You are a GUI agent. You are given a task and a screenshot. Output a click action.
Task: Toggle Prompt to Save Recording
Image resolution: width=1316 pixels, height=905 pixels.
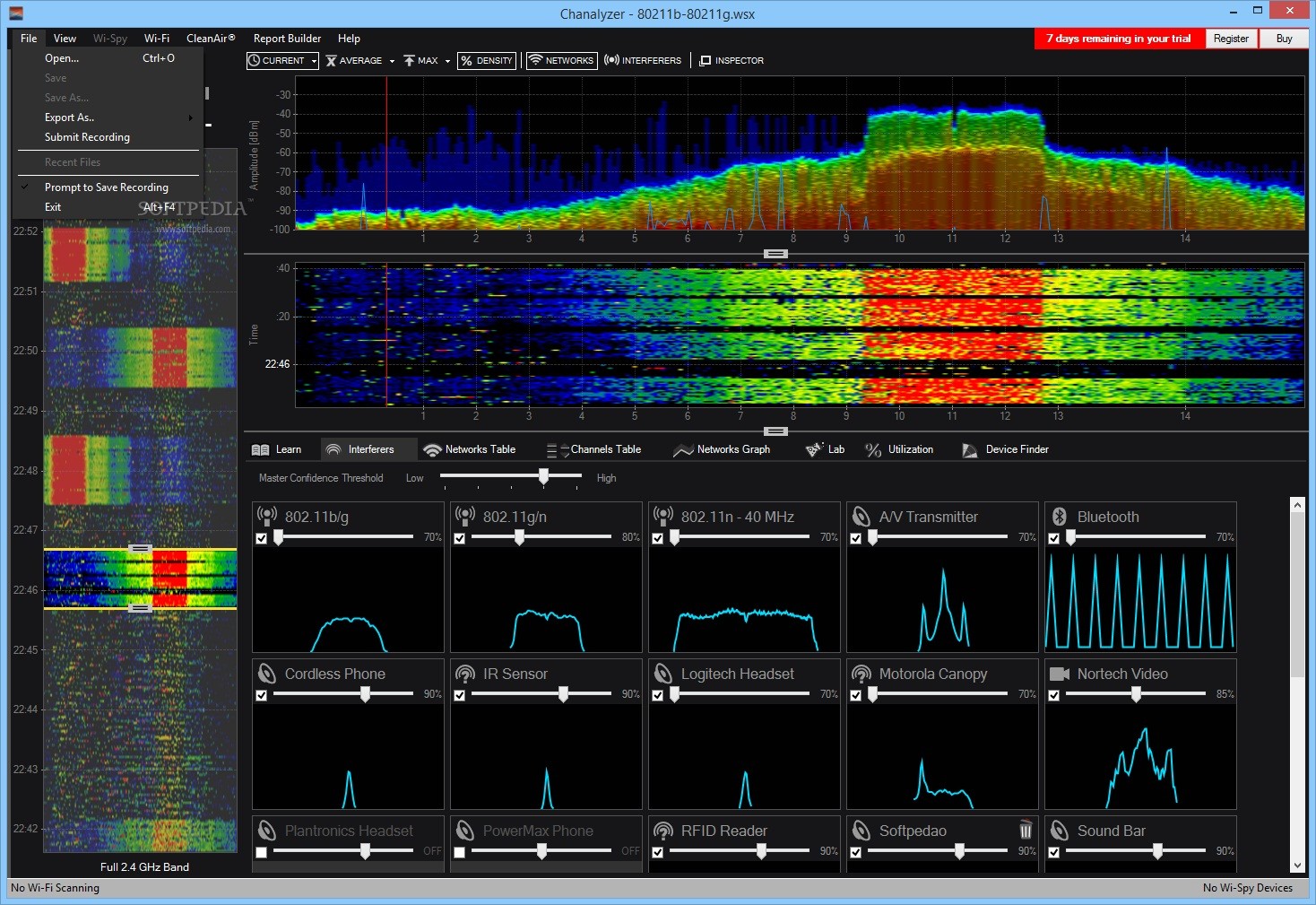click(108, 187)
